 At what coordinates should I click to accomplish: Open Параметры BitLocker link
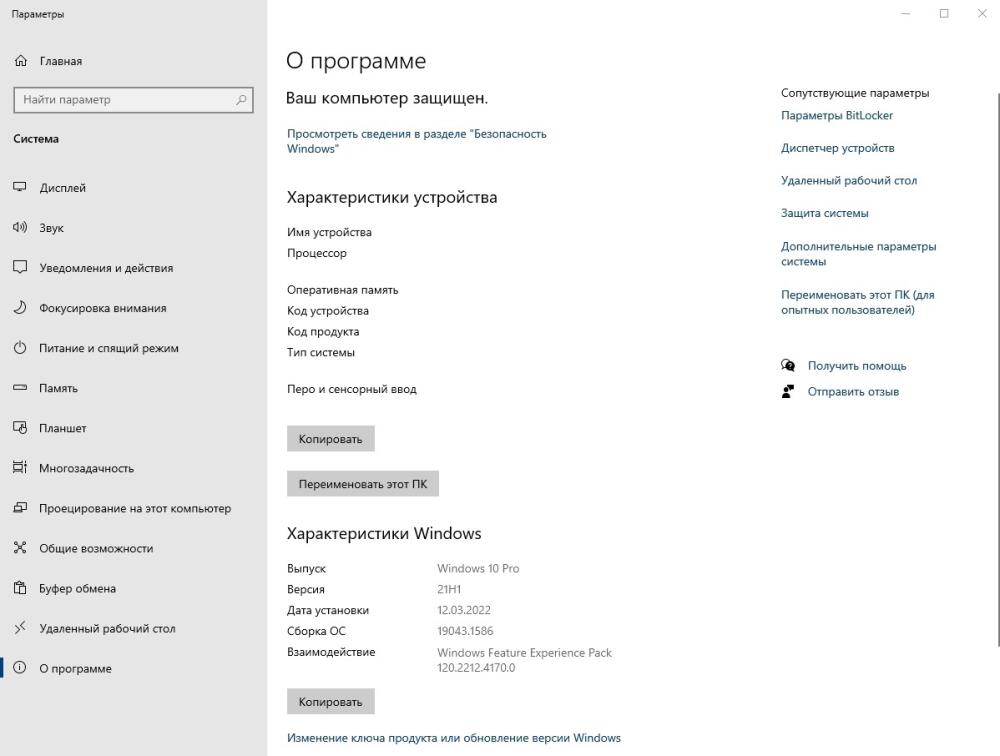point(837,115)
